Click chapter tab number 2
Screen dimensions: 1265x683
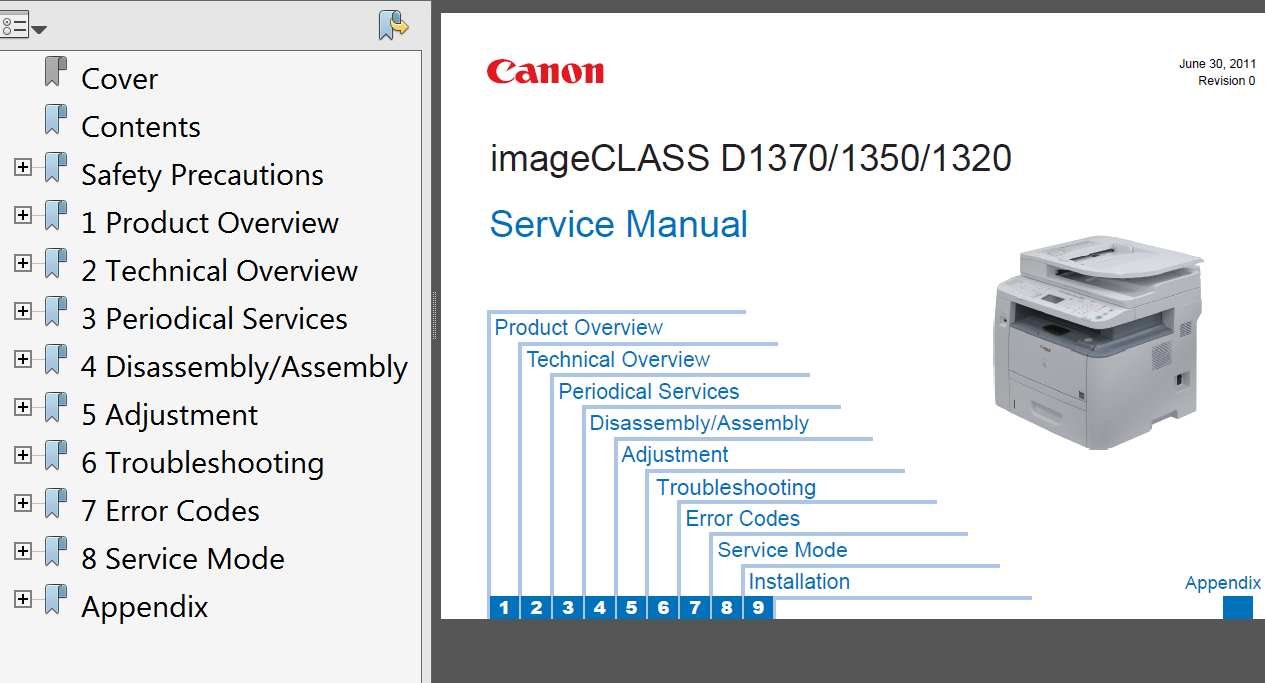536,607
